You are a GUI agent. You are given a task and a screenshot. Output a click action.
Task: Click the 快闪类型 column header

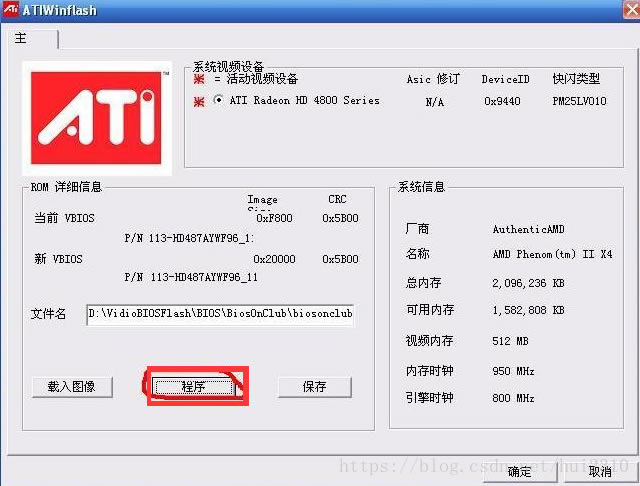click(x=576, y=78)
